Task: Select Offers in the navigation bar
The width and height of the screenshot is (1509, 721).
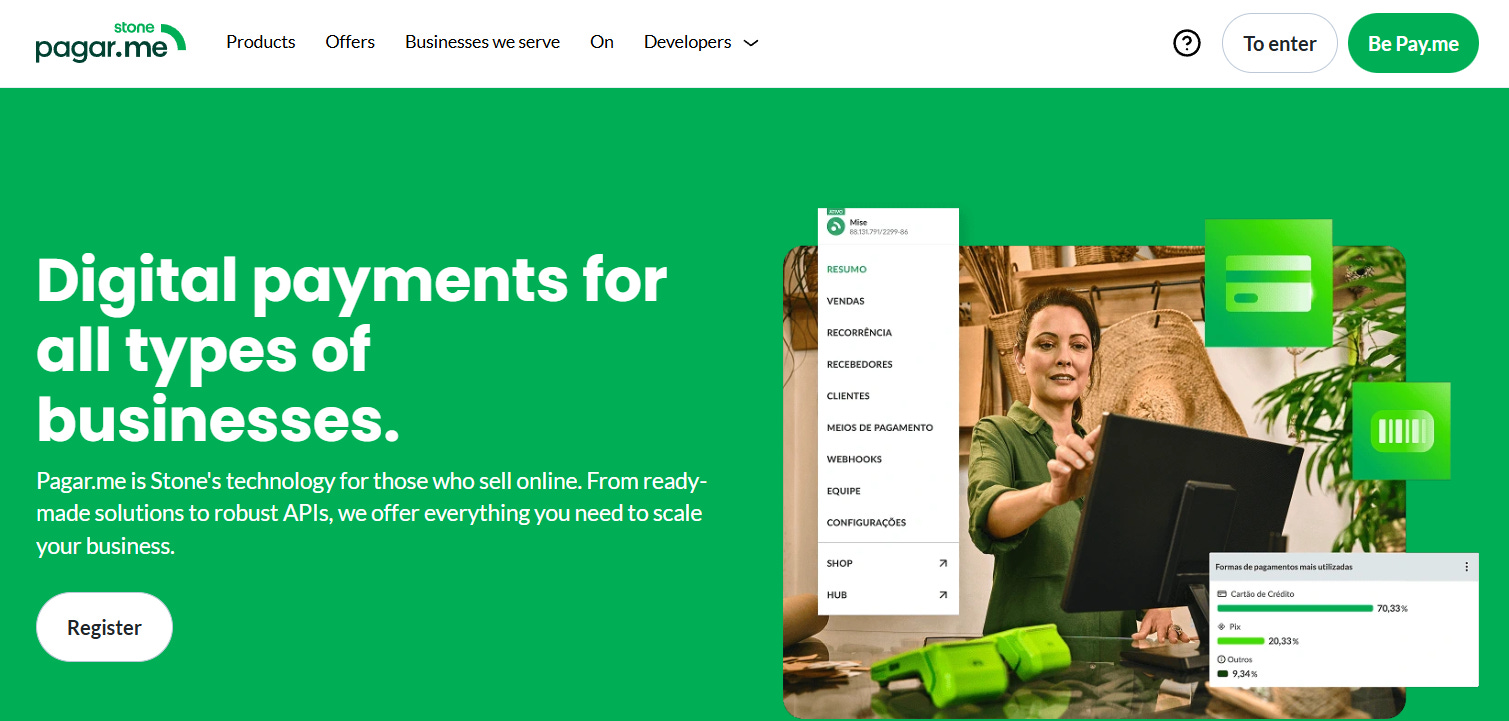Action: [x=350, y=42]
